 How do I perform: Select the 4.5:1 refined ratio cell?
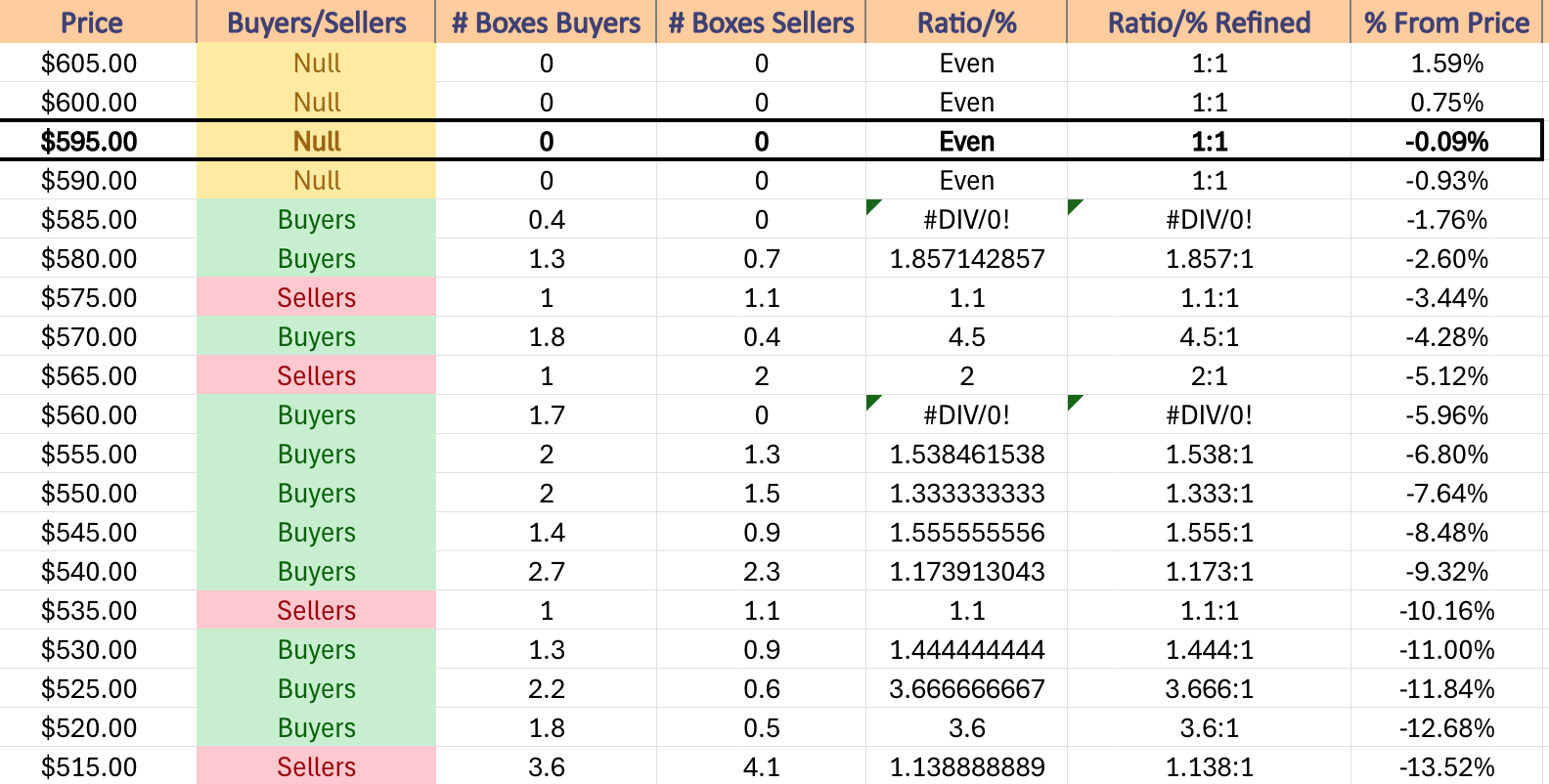point(1209,337)
